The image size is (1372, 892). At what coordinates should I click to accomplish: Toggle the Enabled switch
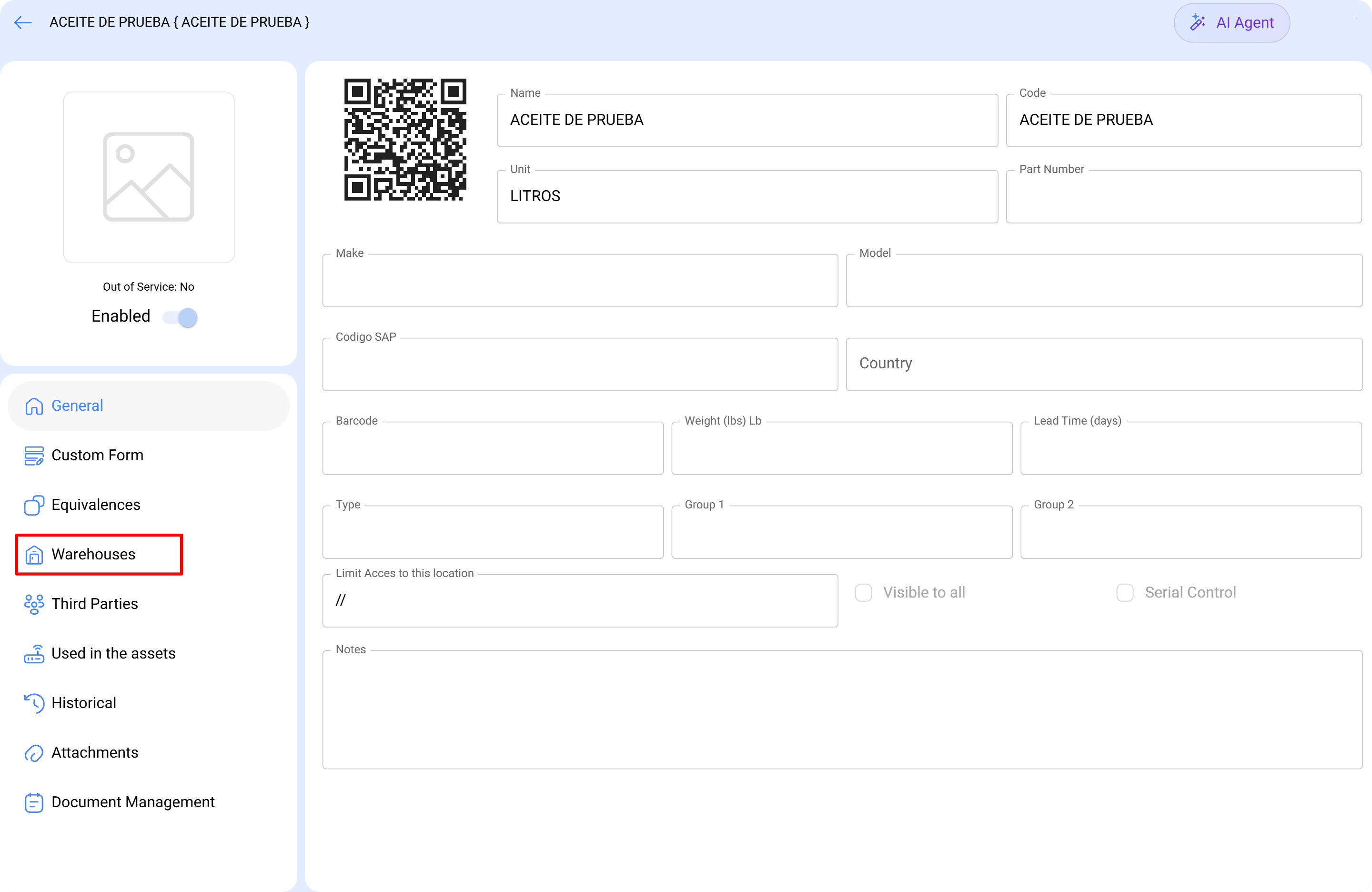pos(180,317)
